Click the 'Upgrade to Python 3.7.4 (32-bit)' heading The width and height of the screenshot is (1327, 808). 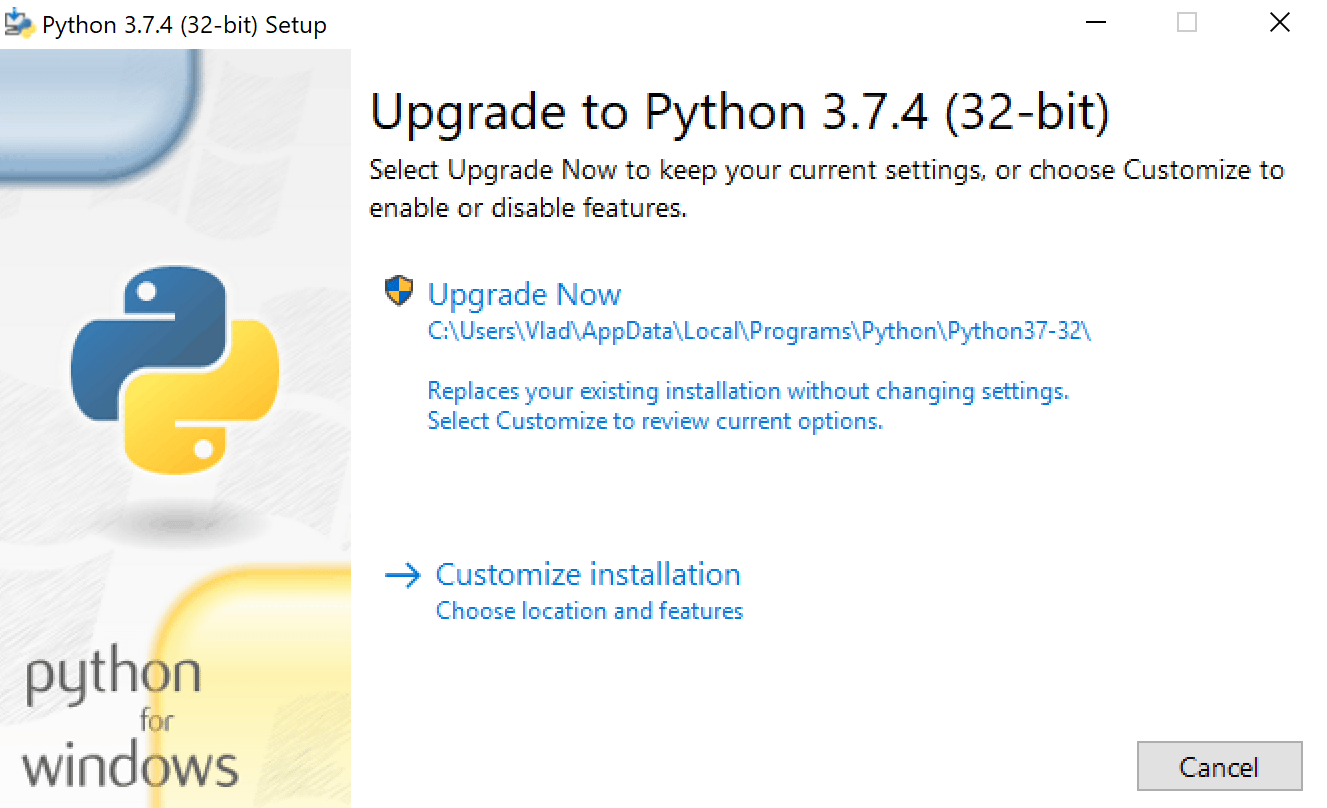740,112
